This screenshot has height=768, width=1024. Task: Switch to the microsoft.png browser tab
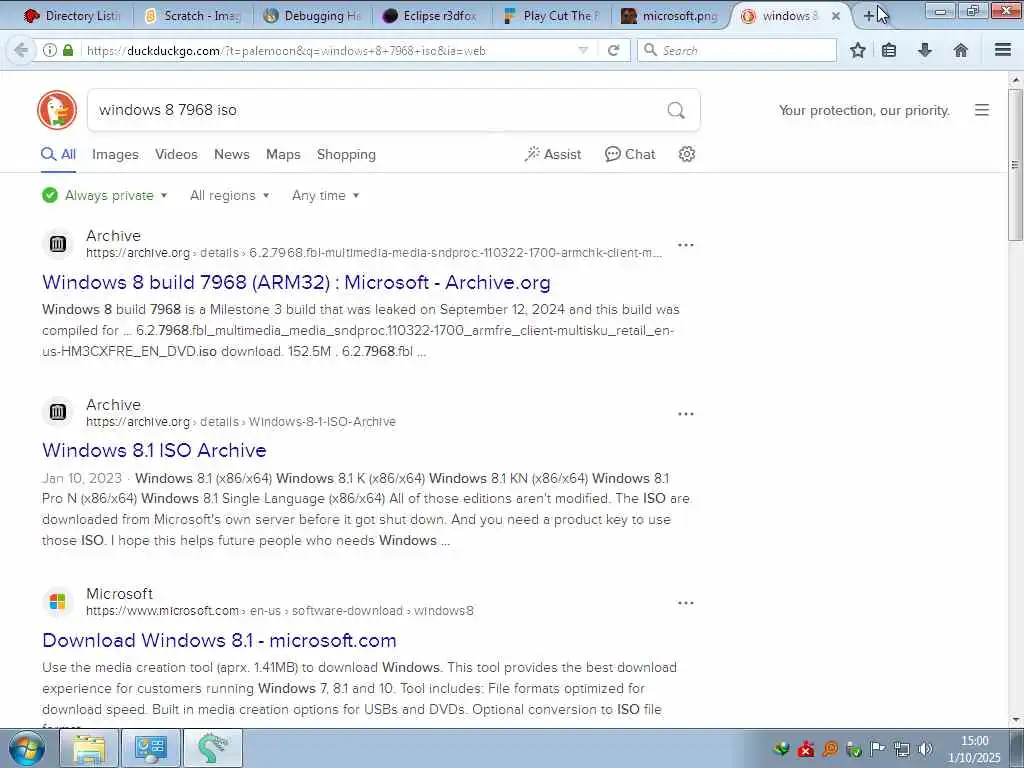pyautogui.click(x=671, y=16)
